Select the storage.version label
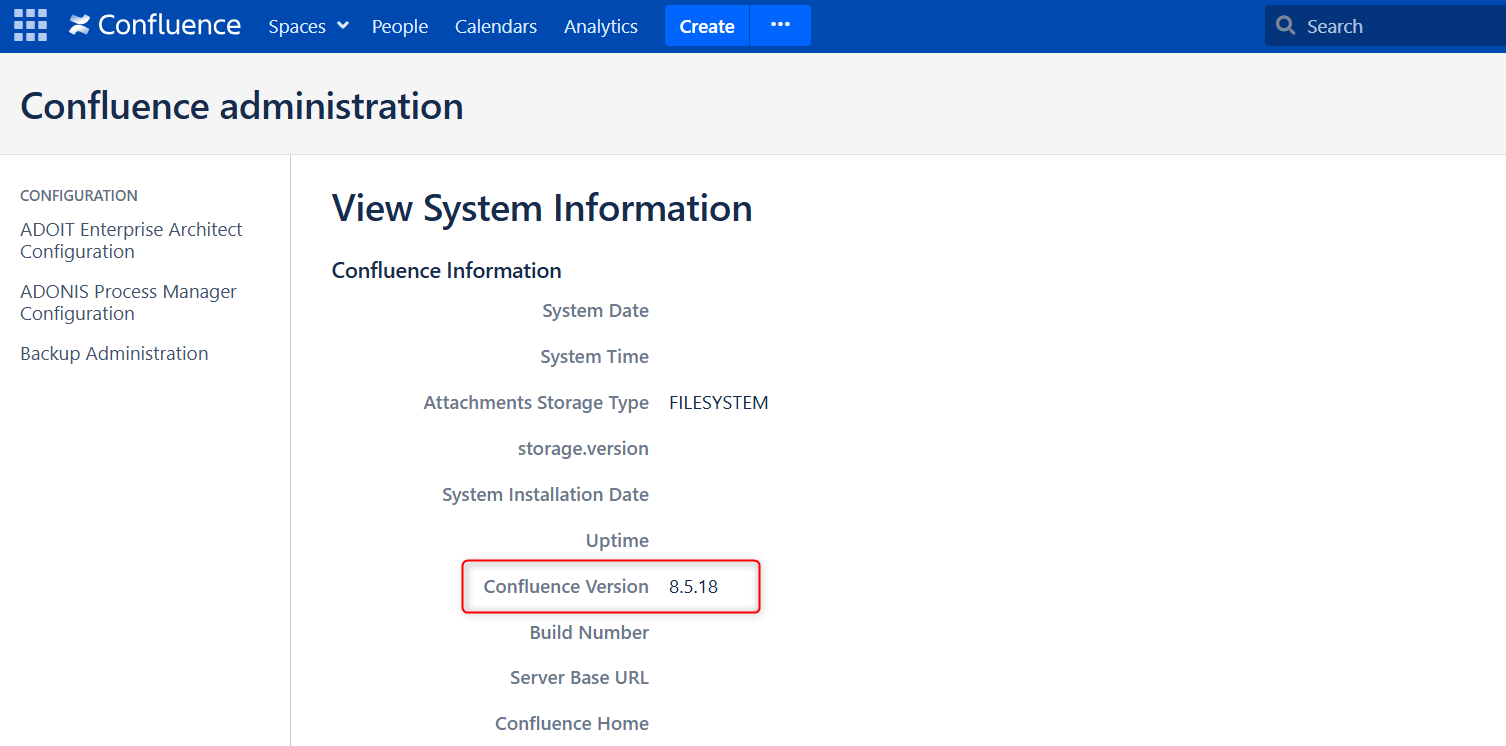Screen dimensions: 1506x746 583,449
